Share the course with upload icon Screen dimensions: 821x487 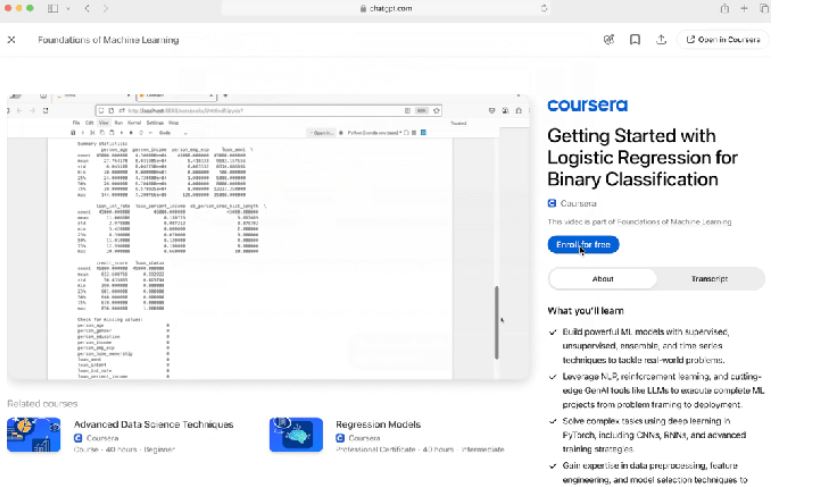tap(661, 40)
